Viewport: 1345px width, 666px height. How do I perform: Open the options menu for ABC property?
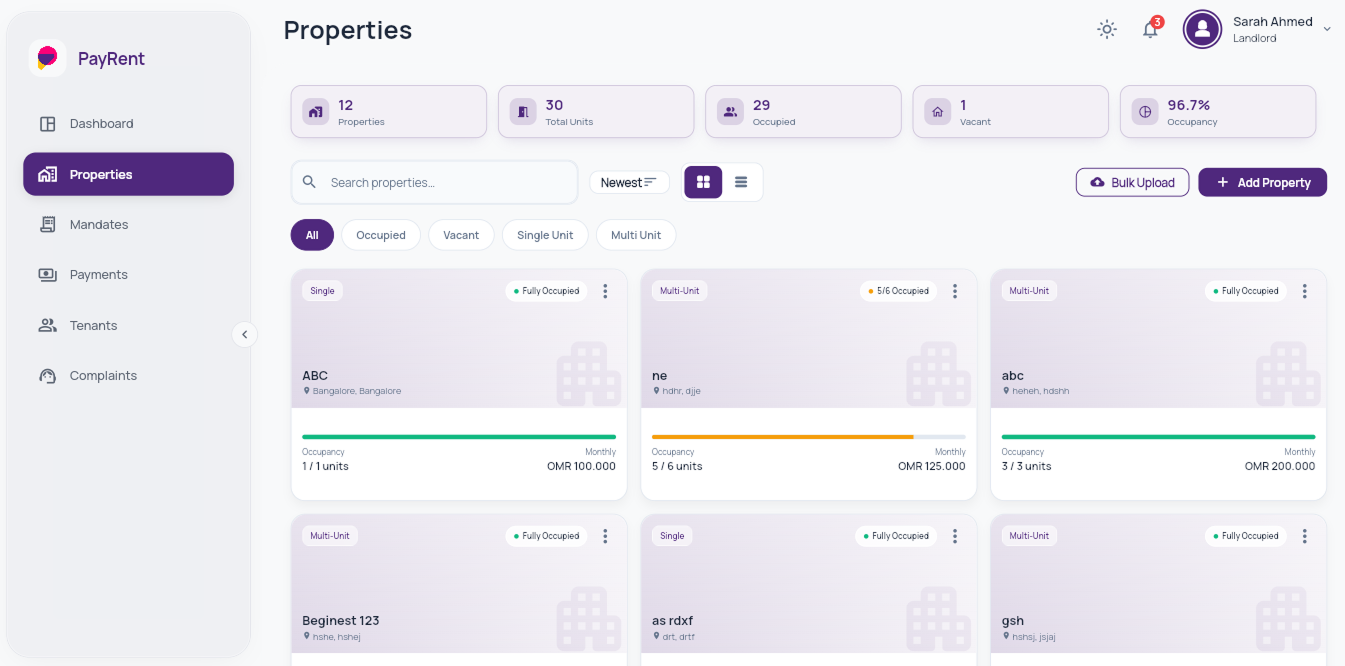click(605, 291)
